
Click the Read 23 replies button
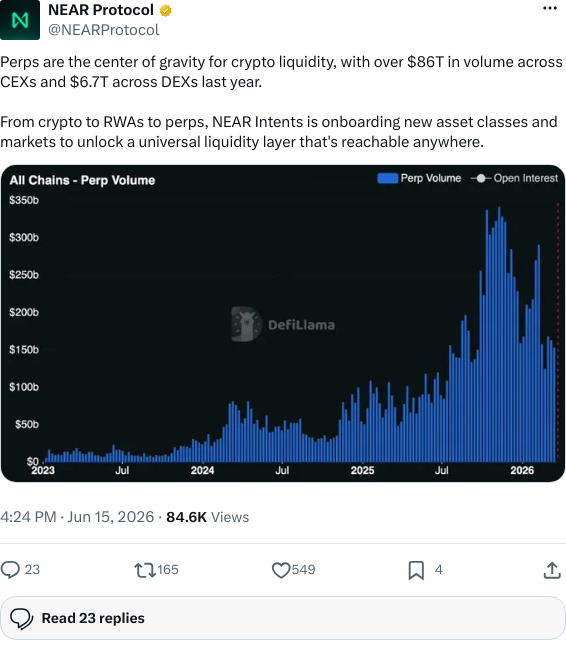click(283, 618)
